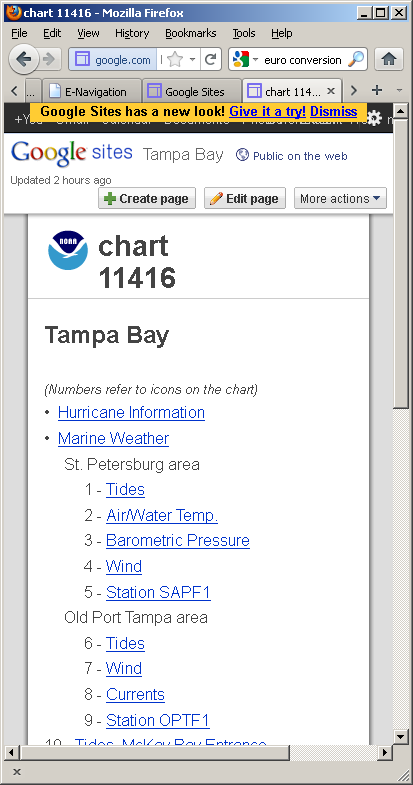Open bookmark star dropdown arrow
Image resolution: width=413 pixels, height=785 pixels.
coord(192,60)
